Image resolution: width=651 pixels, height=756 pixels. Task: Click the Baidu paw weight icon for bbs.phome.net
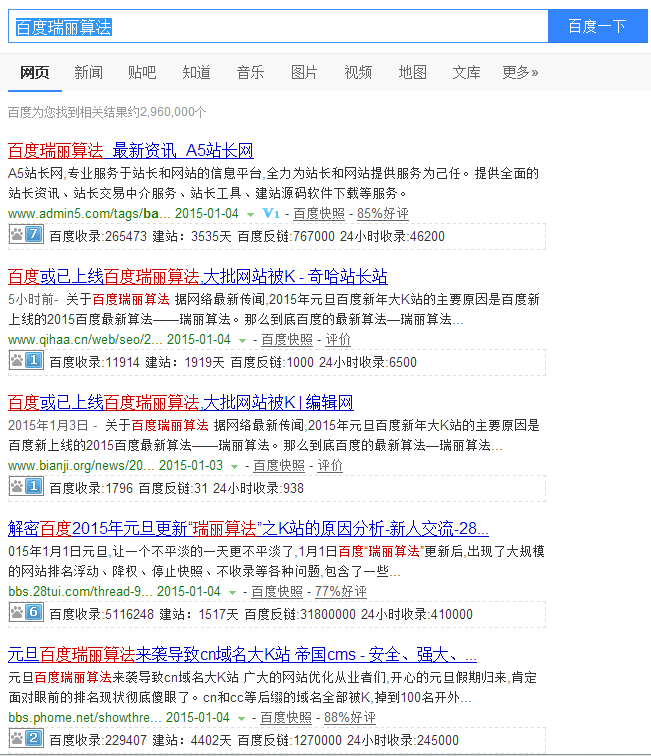tap(27, 738)
